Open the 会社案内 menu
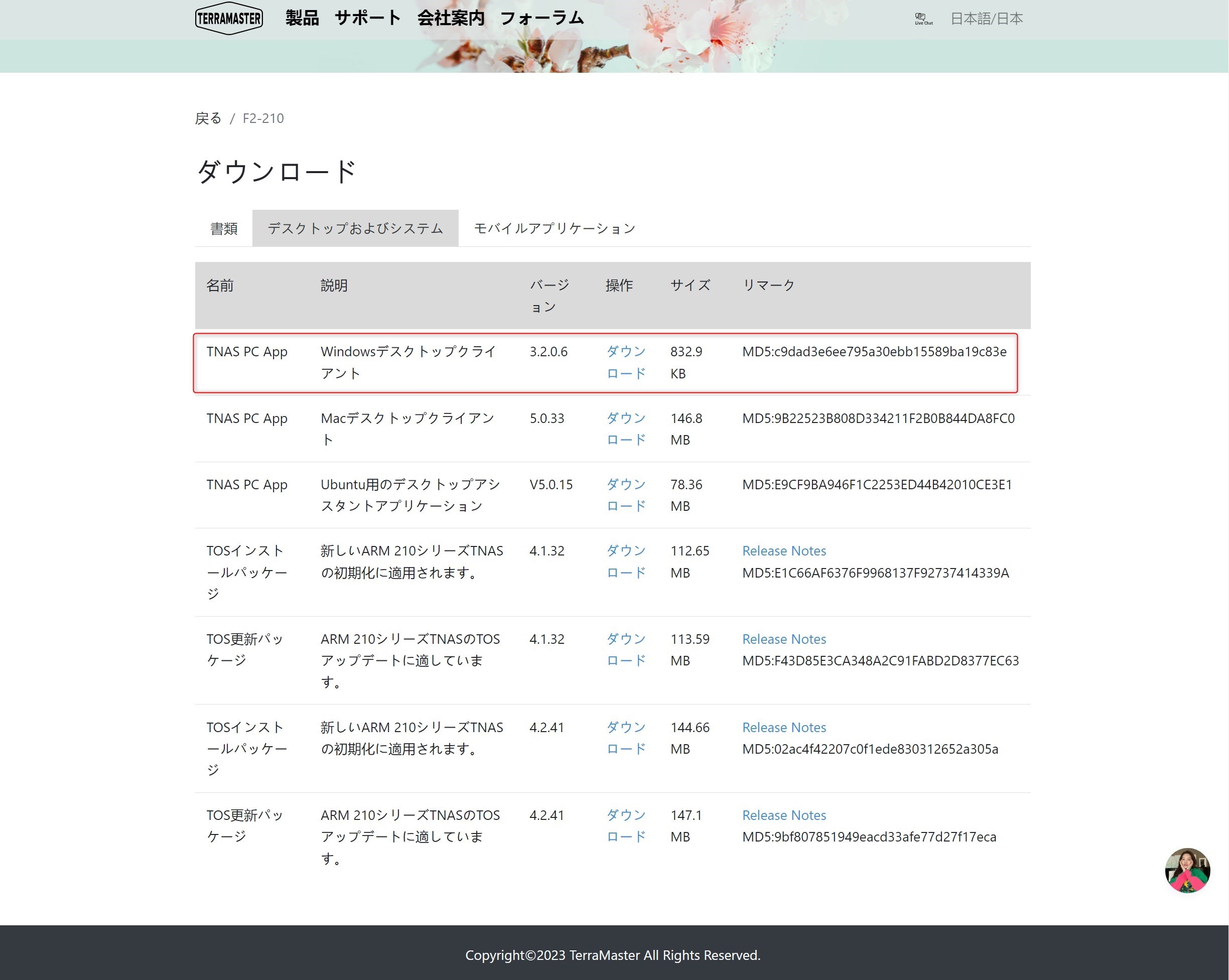Screen dimensions: 1229x980 [450, 18]
